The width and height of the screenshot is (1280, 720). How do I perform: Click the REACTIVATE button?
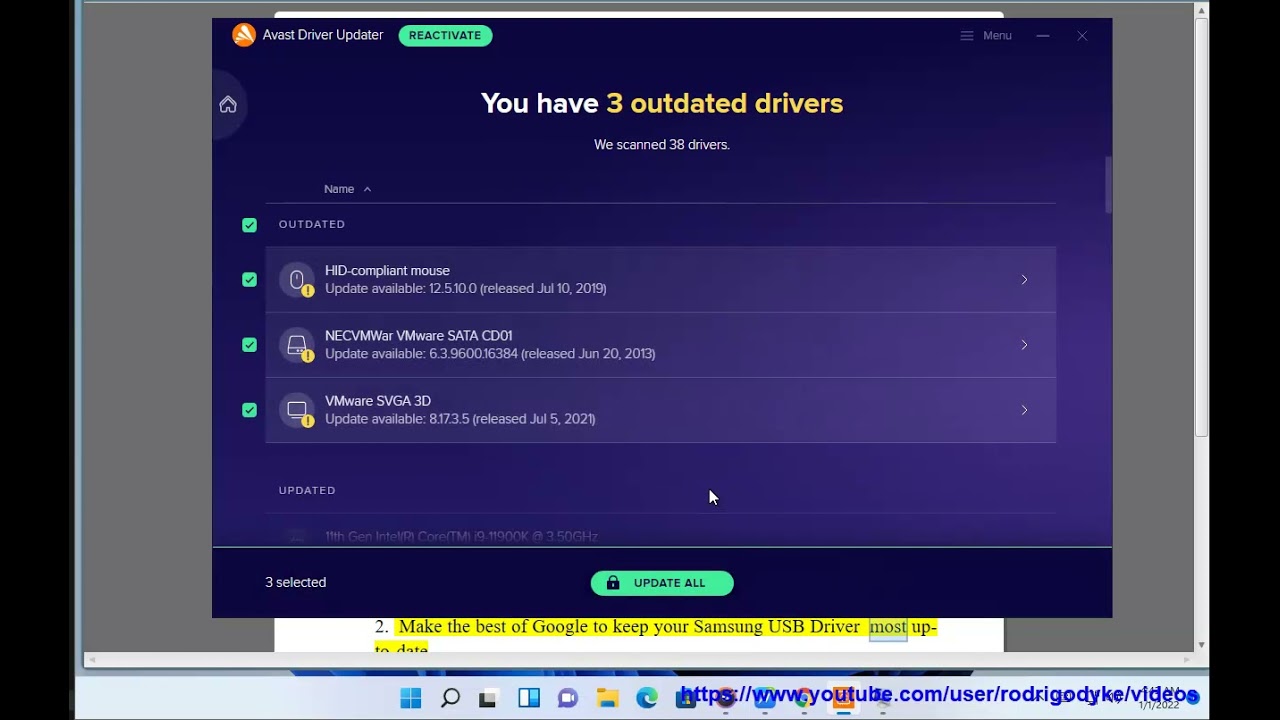click(x=445, y=35)
